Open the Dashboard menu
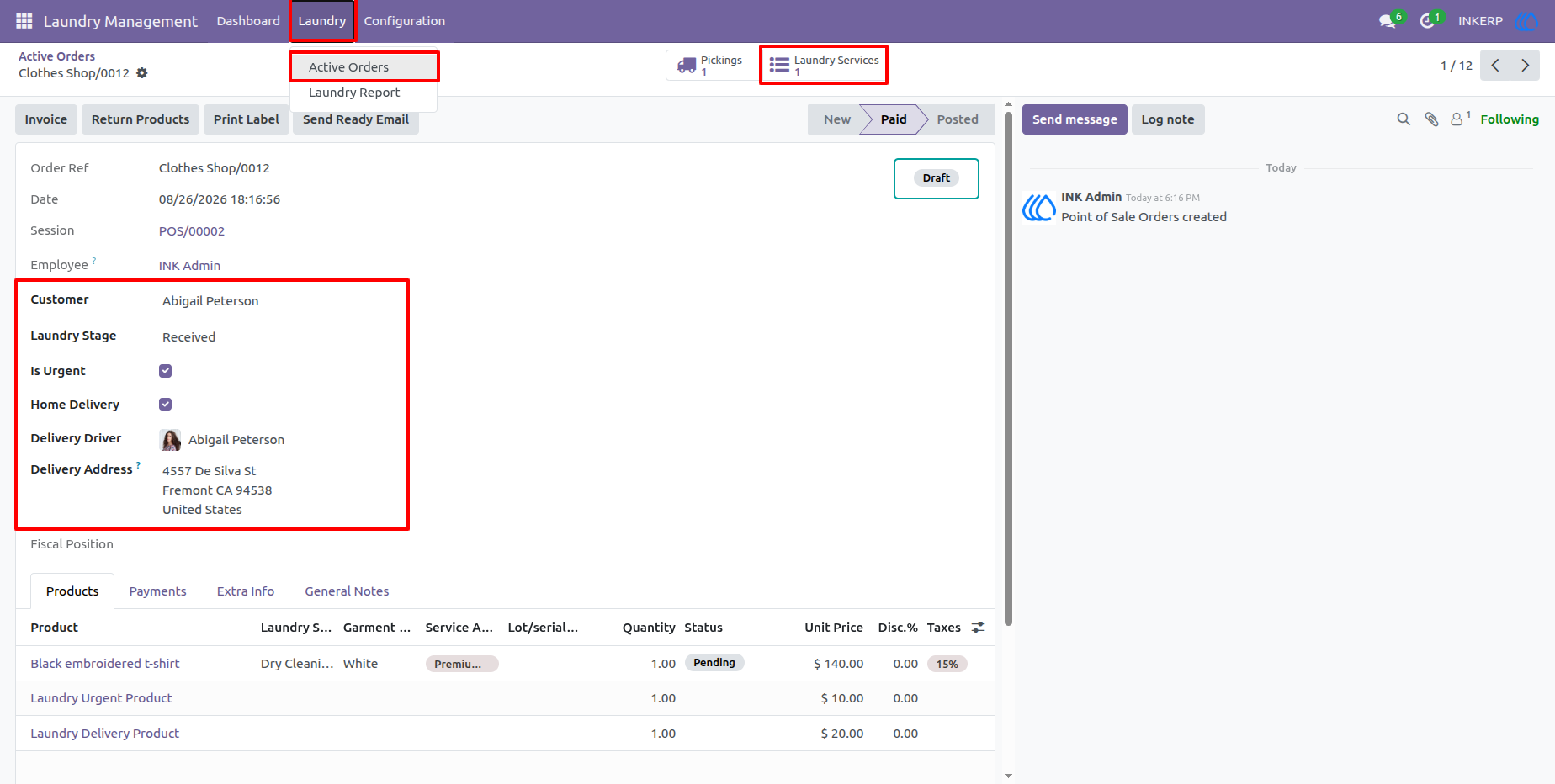Image resolution: width=1555 pixels, height=784 pixels. (x=248, y=21)
